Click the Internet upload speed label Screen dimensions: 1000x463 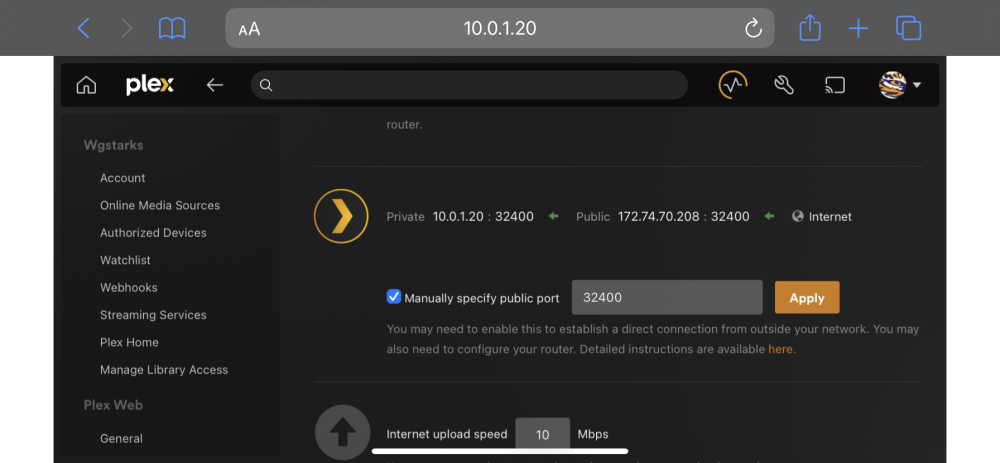coord(447,434)
